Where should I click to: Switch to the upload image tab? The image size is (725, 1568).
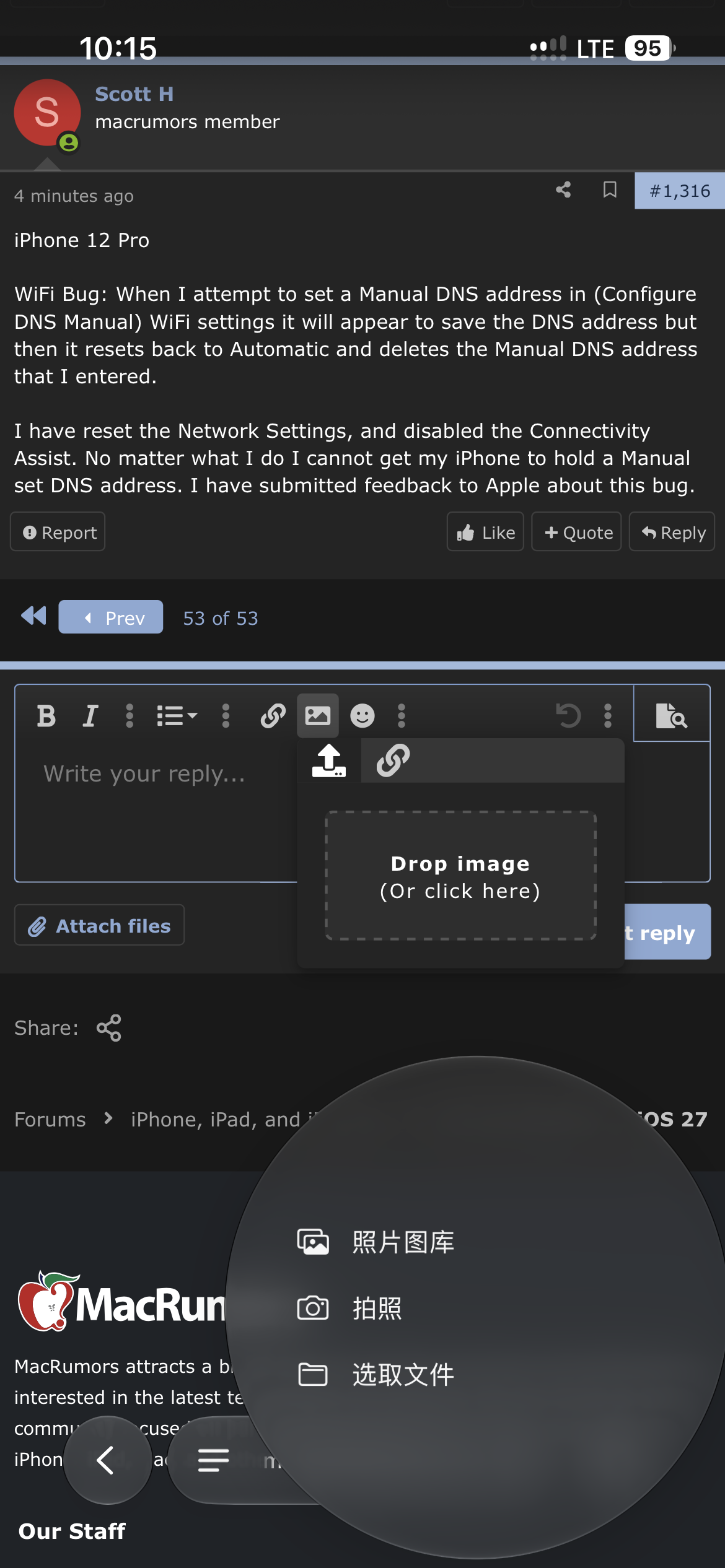click(329, 760)
